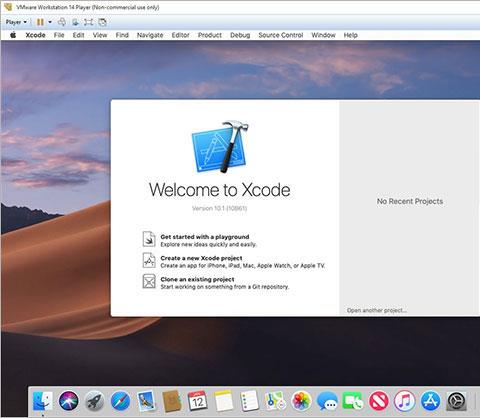Open the Edit menu
Screen dimensions: 480x418
coord(78,35)
